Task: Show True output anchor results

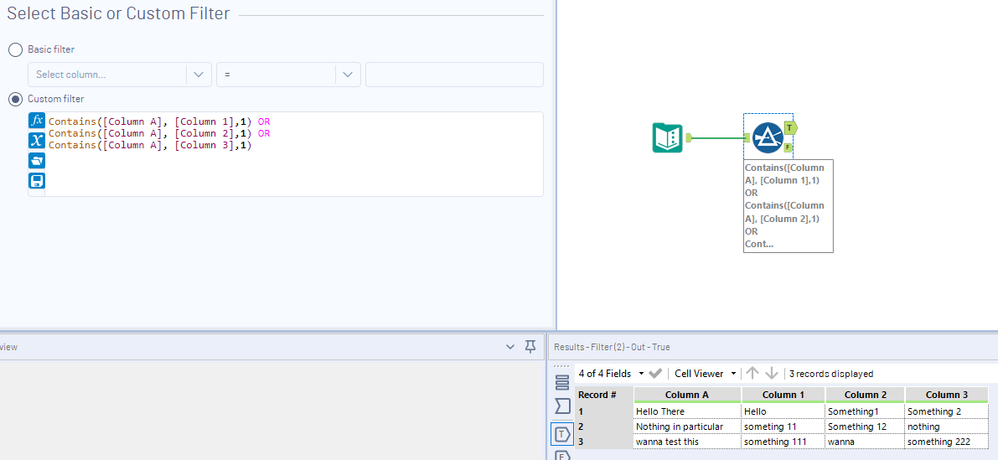Action: pyautogui.click(x=562, y=434)
